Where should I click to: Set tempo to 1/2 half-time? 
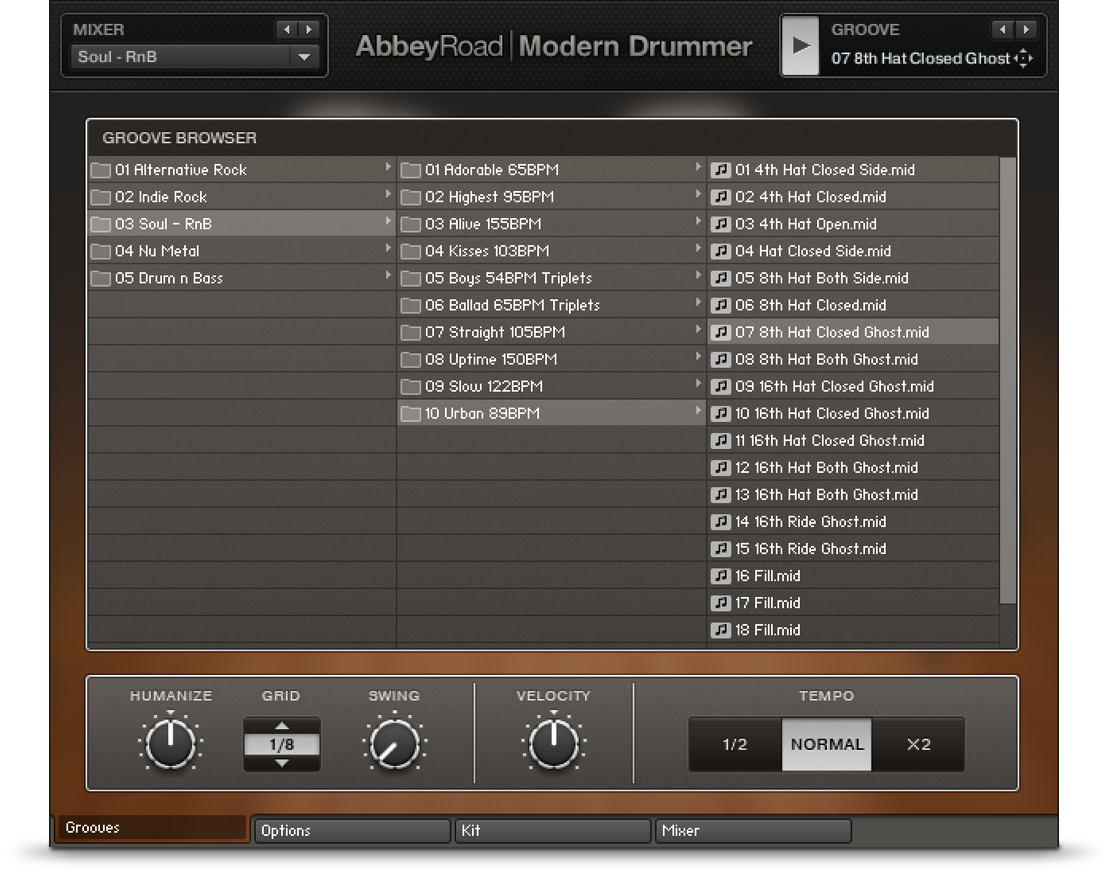click(735, 744)
